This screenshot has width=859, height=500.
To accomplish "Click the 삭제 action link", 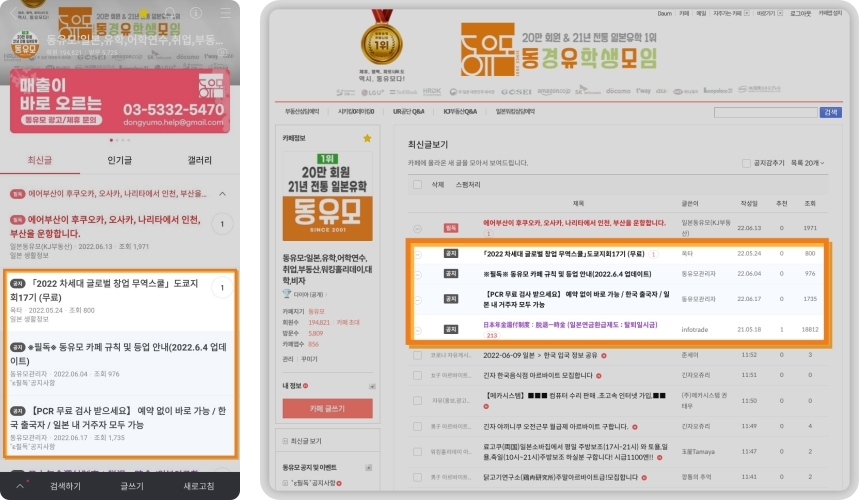I will tap(438, 185).
